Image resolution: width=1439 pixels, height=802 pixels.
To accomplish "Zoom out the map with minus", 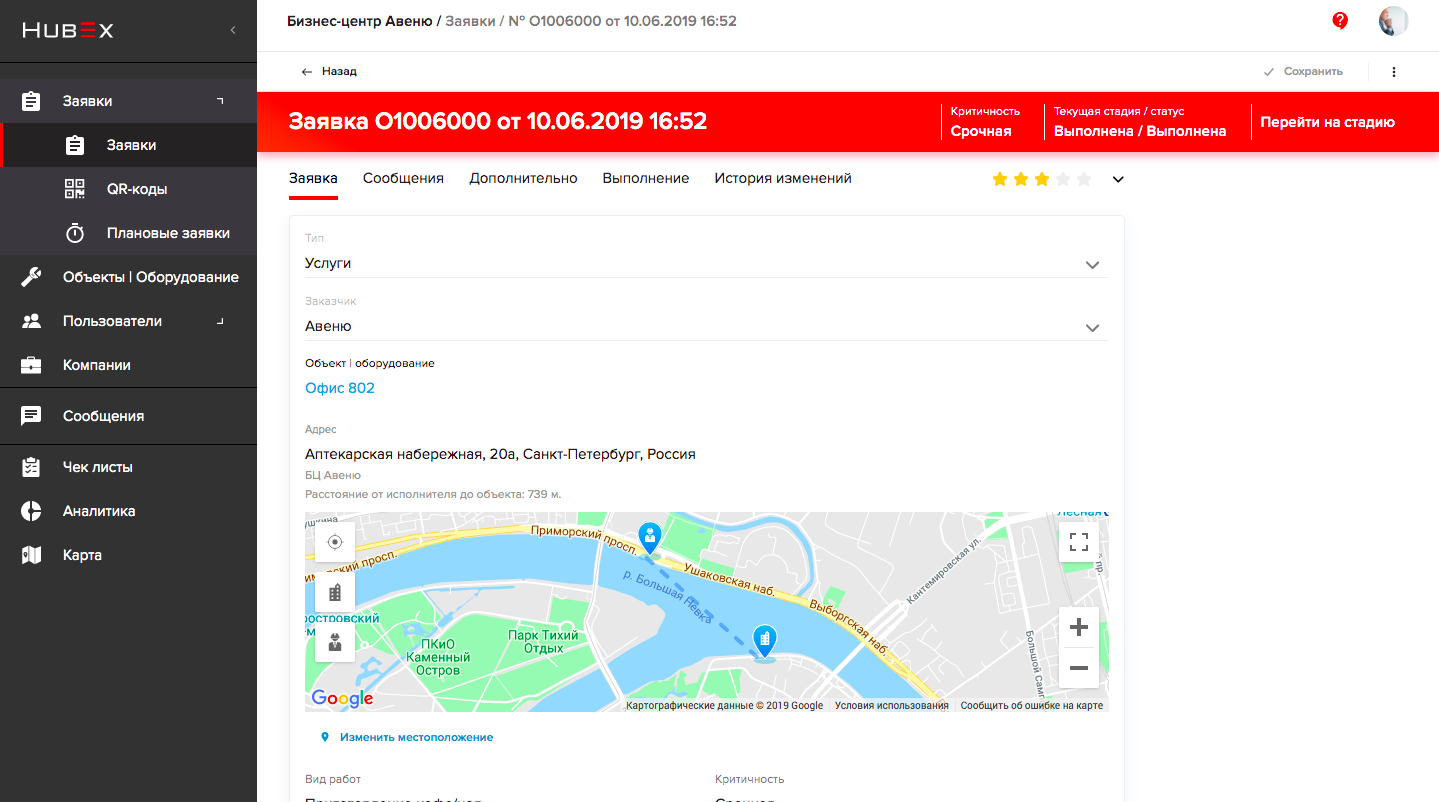I will pos(1079,667).
